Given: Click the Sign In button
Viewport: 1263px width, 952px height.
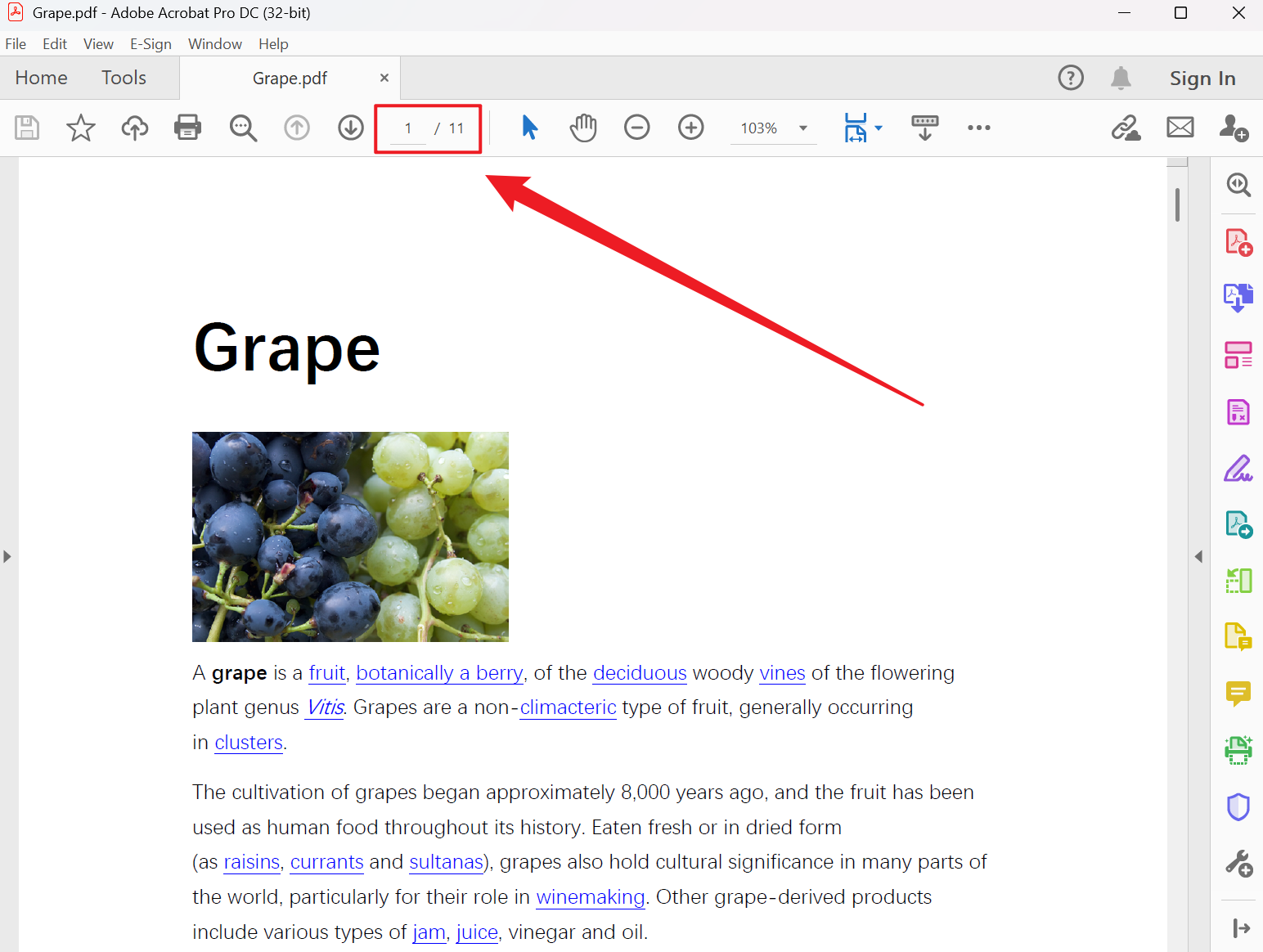Looking at the screenshot, I should [x=1202, y=79].
